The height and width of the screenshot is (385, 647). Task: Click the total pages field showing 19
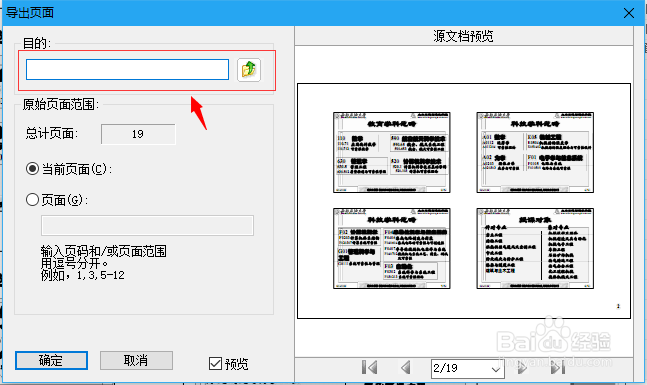[x=138, y=134]
